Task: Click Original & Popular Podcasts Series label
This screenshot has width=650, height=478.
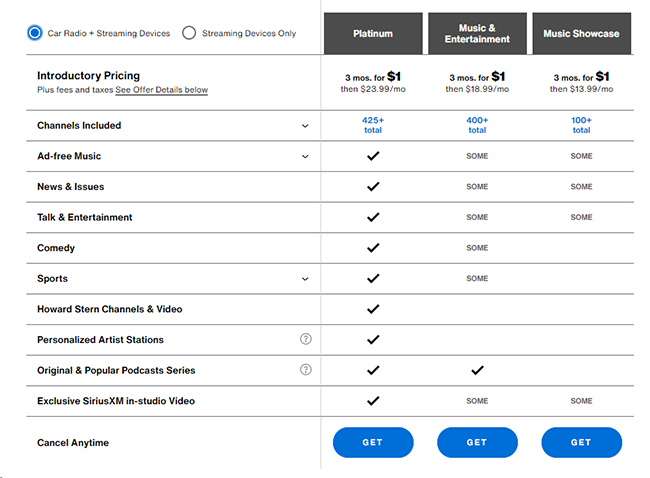Action: click(116, 371)
